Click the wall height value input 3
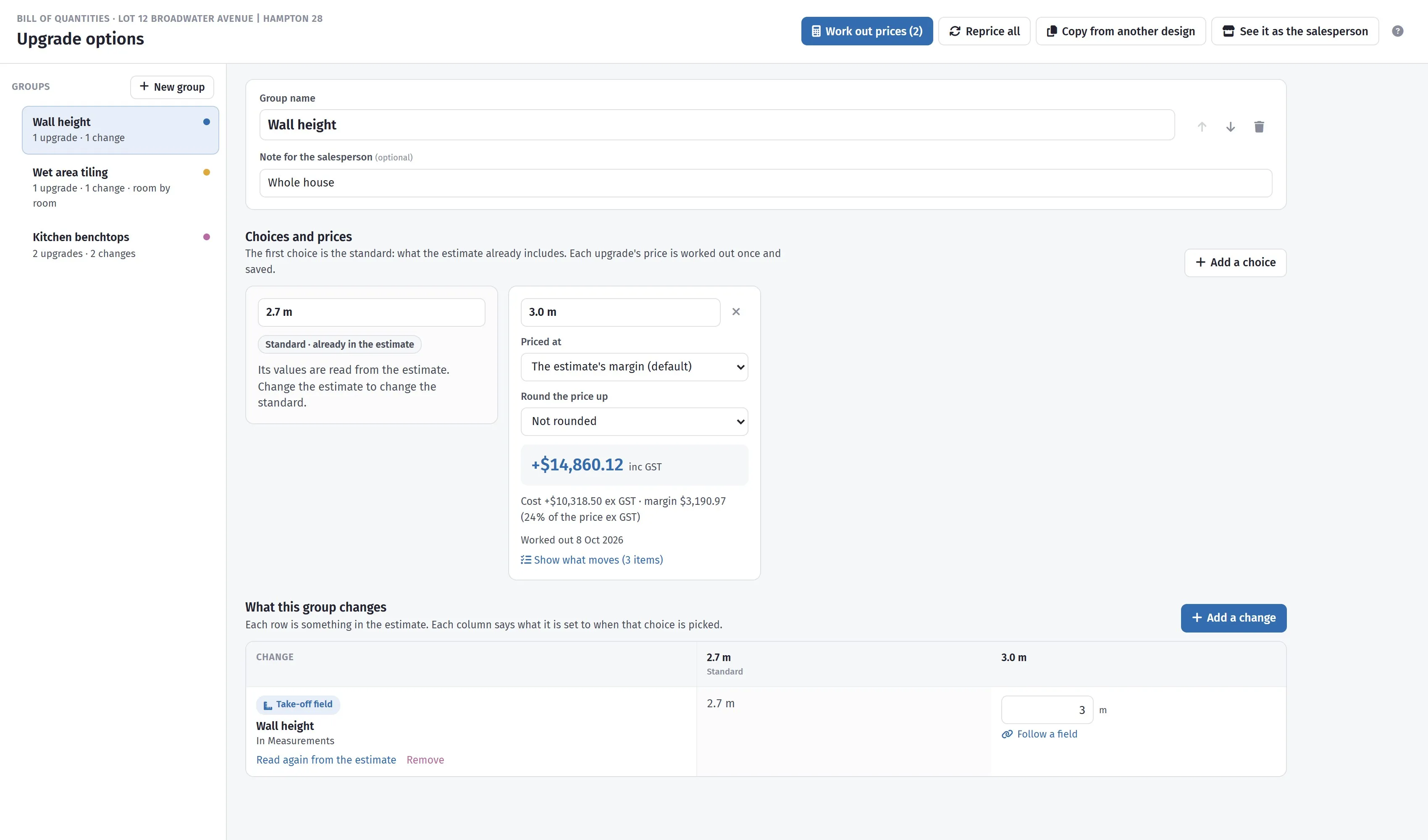 click(1047, 710)
